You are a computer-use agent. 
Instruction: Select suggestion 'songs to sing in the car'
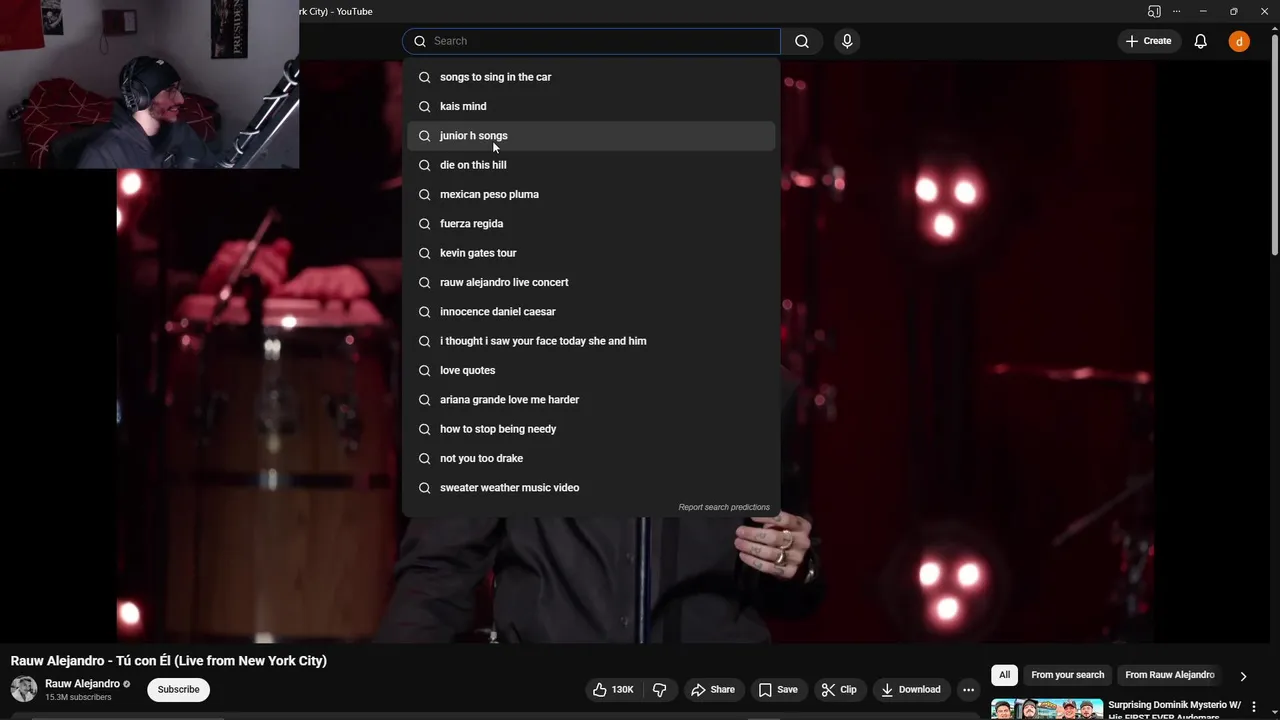point(591,77)
